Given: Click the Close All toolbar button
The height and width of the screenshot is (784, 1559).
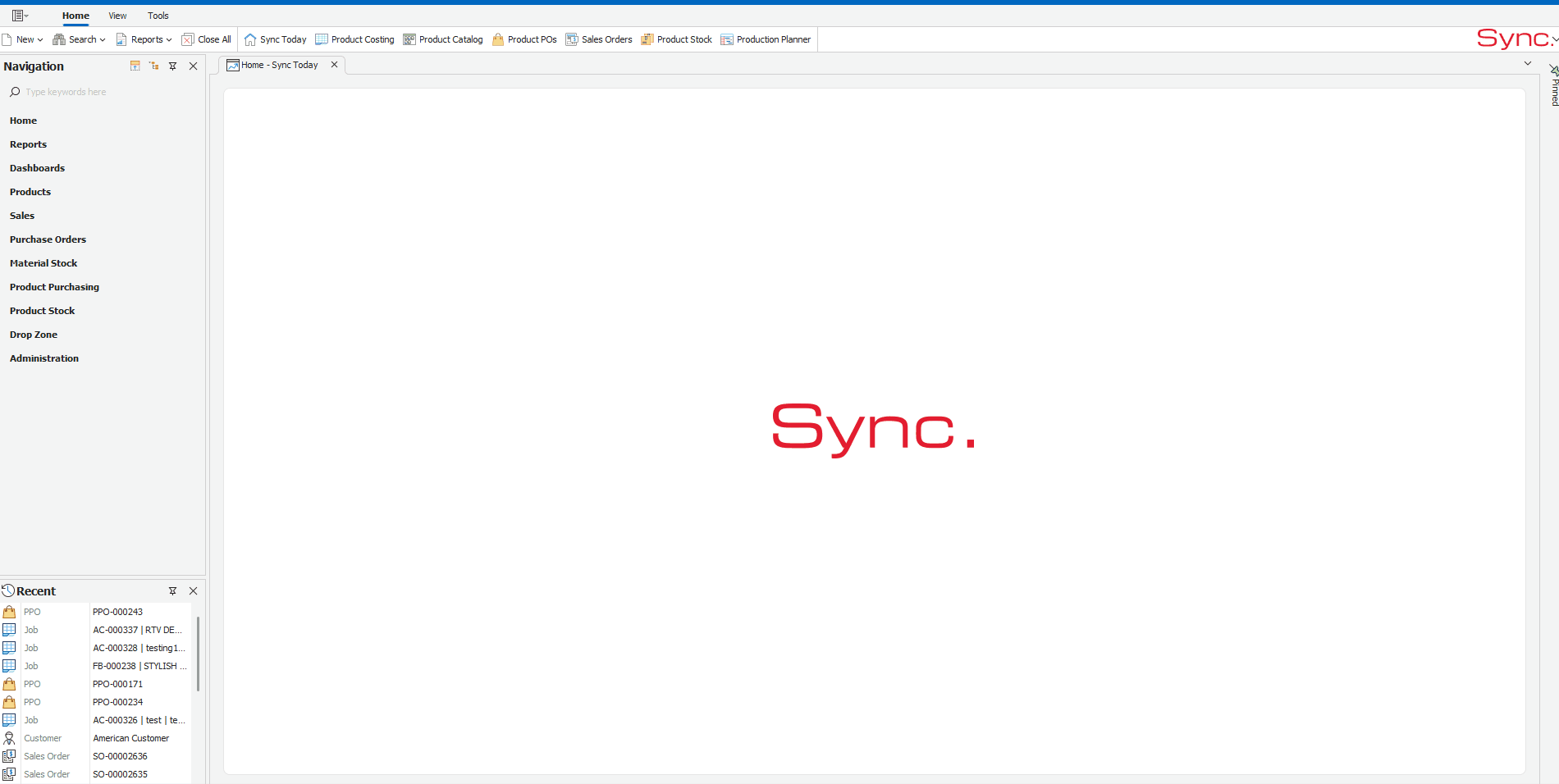Looking at the screenshot, I should pyautogui.click(x=207, y=39).
